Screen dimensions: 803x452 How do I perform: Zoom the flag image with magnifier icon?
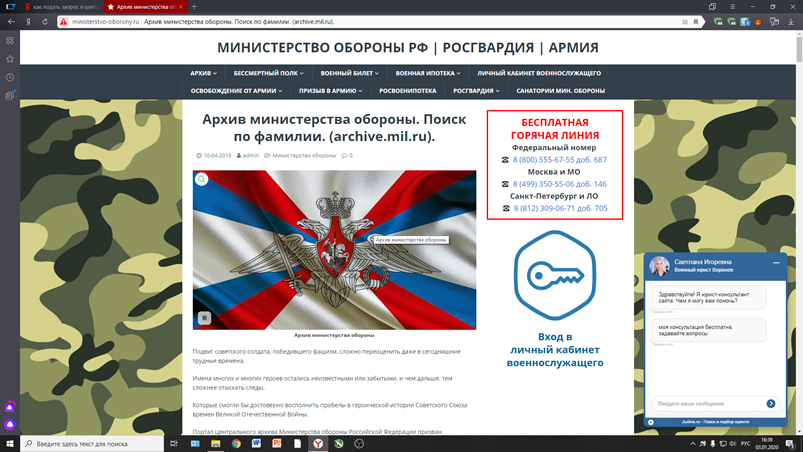click(x=202, y=179)
